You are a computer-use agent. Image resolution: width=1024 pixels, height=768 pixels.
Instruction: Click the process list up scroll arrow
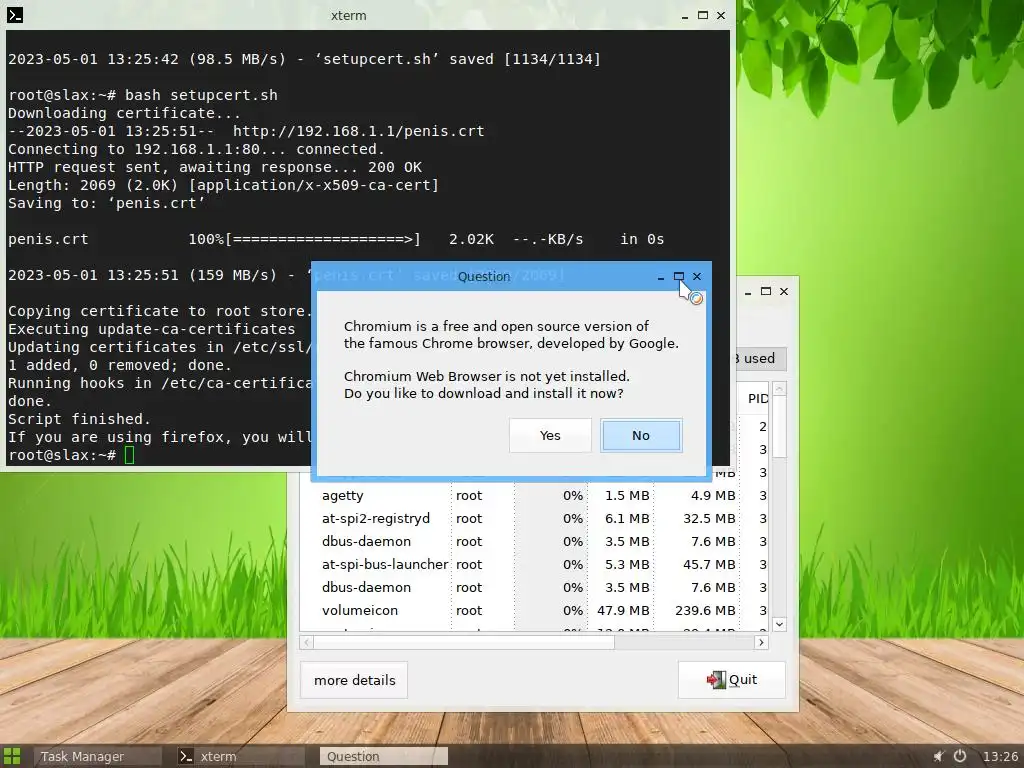[779, 389]
